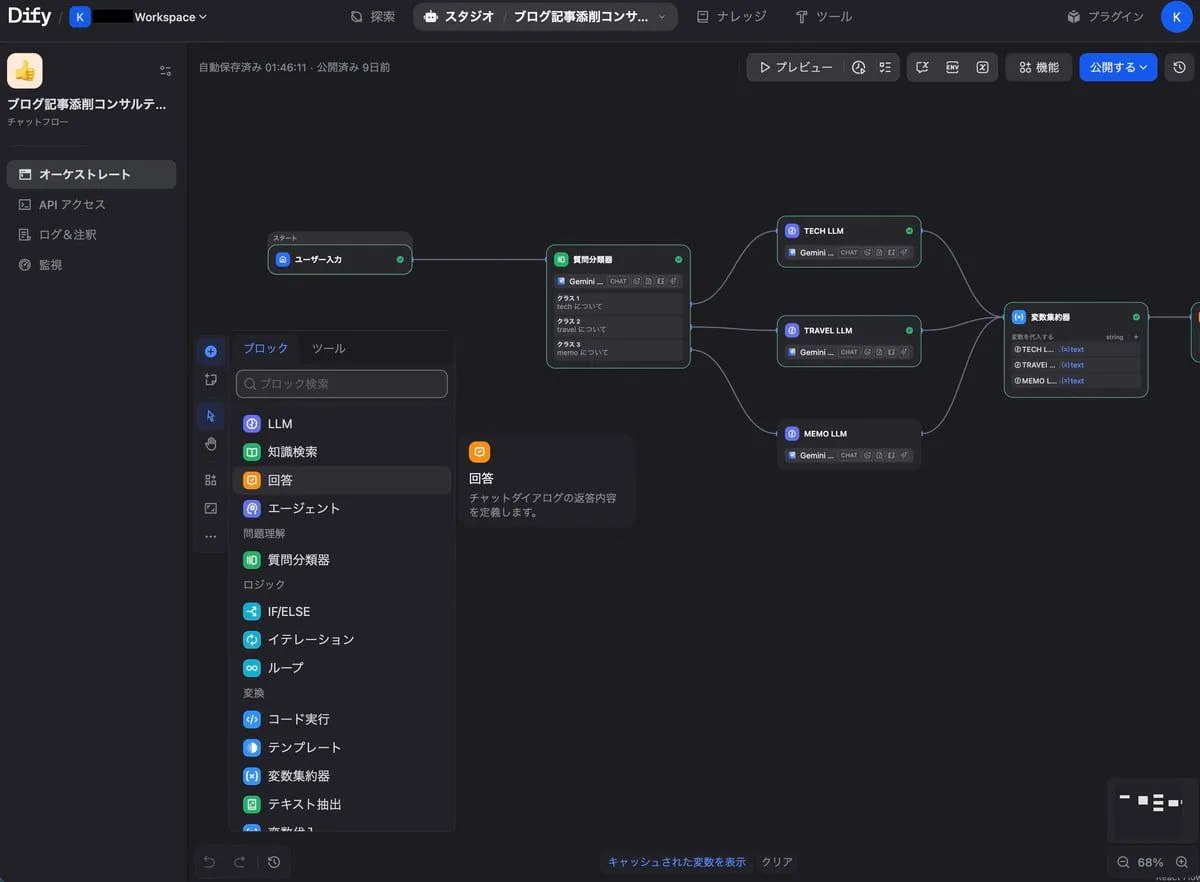Open the Workspace dropdown
This screenshot has height=882, width=1200.
click(170, 17)
